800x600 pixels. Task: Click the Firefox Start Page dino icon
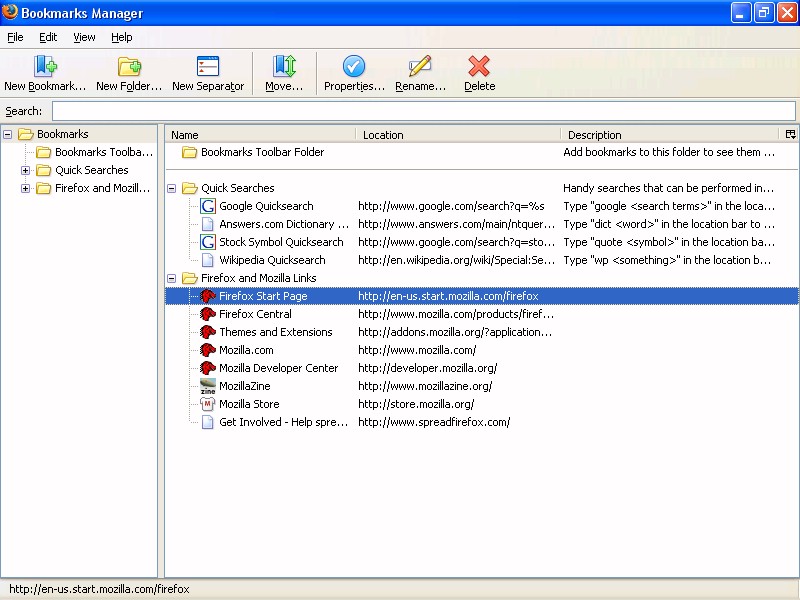click(x=208, y=296)
